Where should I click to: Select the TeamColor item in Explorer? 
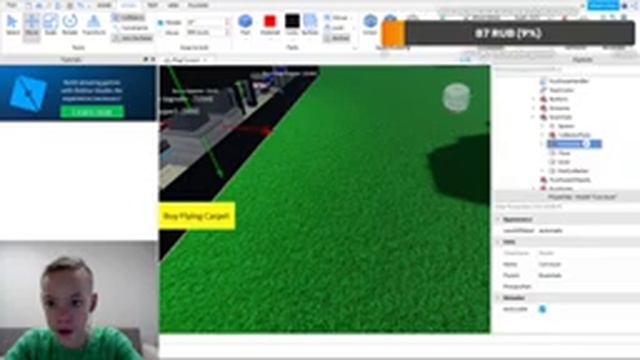[x=558, y=90]
